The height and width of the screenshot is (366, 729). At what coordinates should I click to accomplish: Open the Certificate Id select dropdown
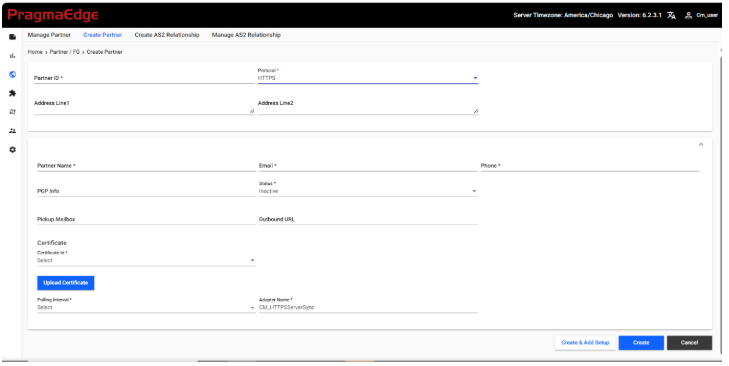146,260
